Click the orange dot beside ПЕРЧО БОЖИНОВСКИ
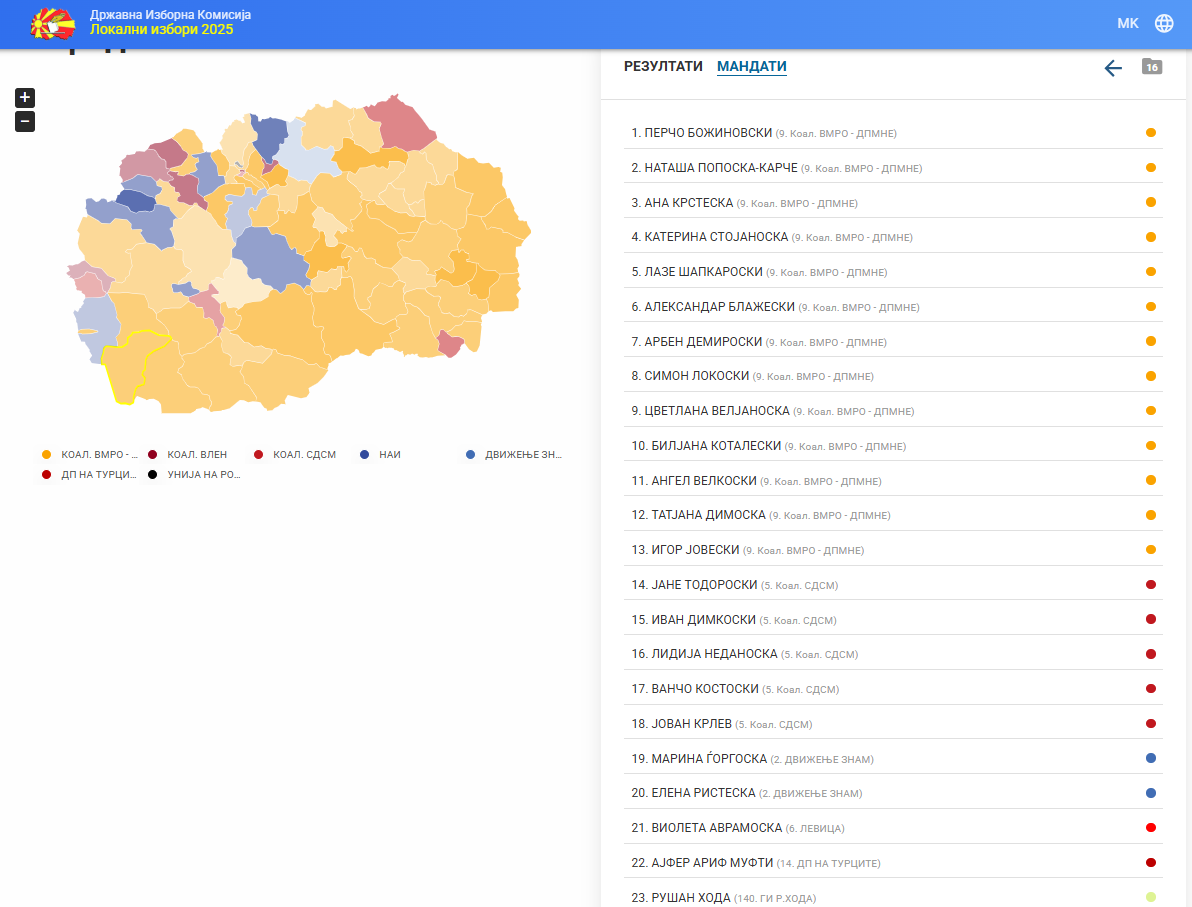 tap(1151, 133)
